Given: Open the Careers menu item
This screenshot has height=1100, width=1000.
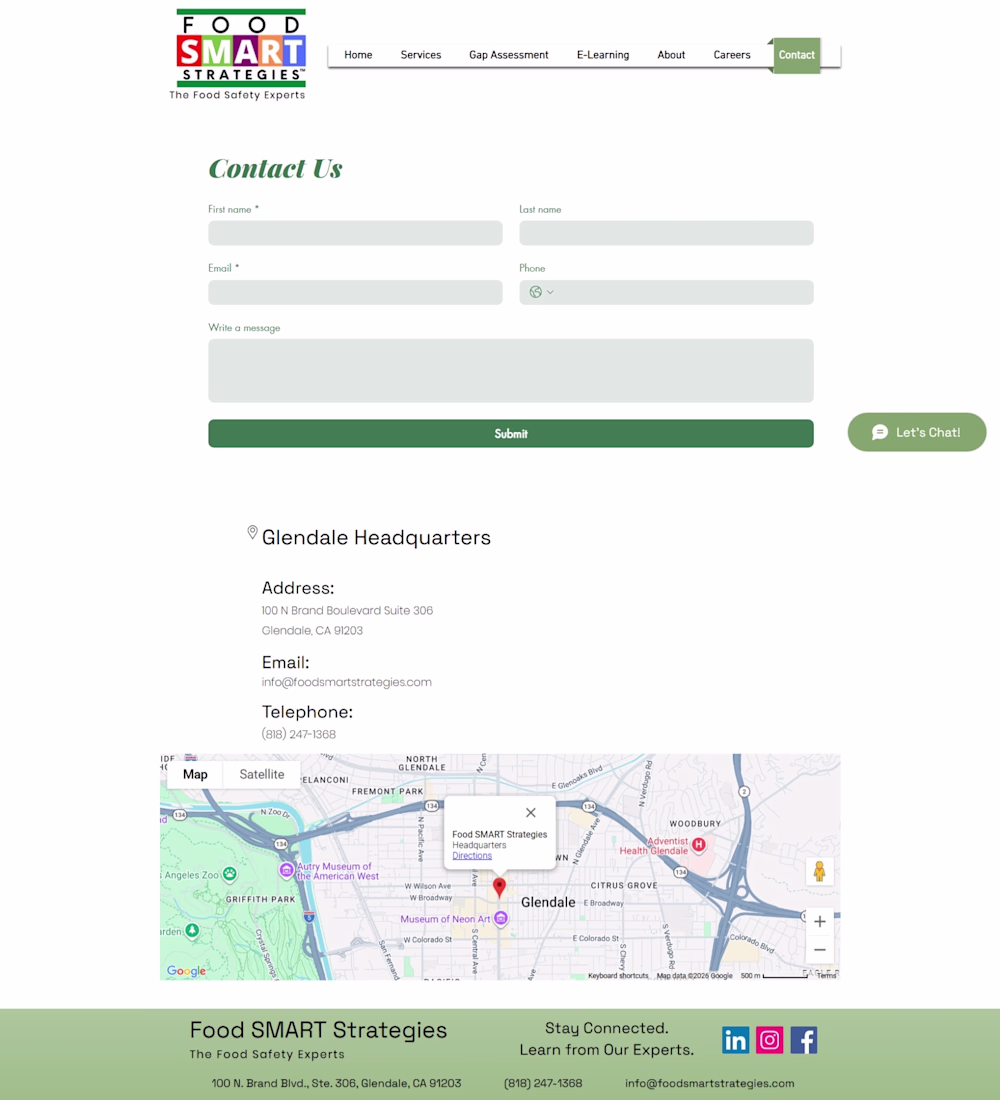Looking at the screenshot, I should pyautogui.click(x=732, y=55).
